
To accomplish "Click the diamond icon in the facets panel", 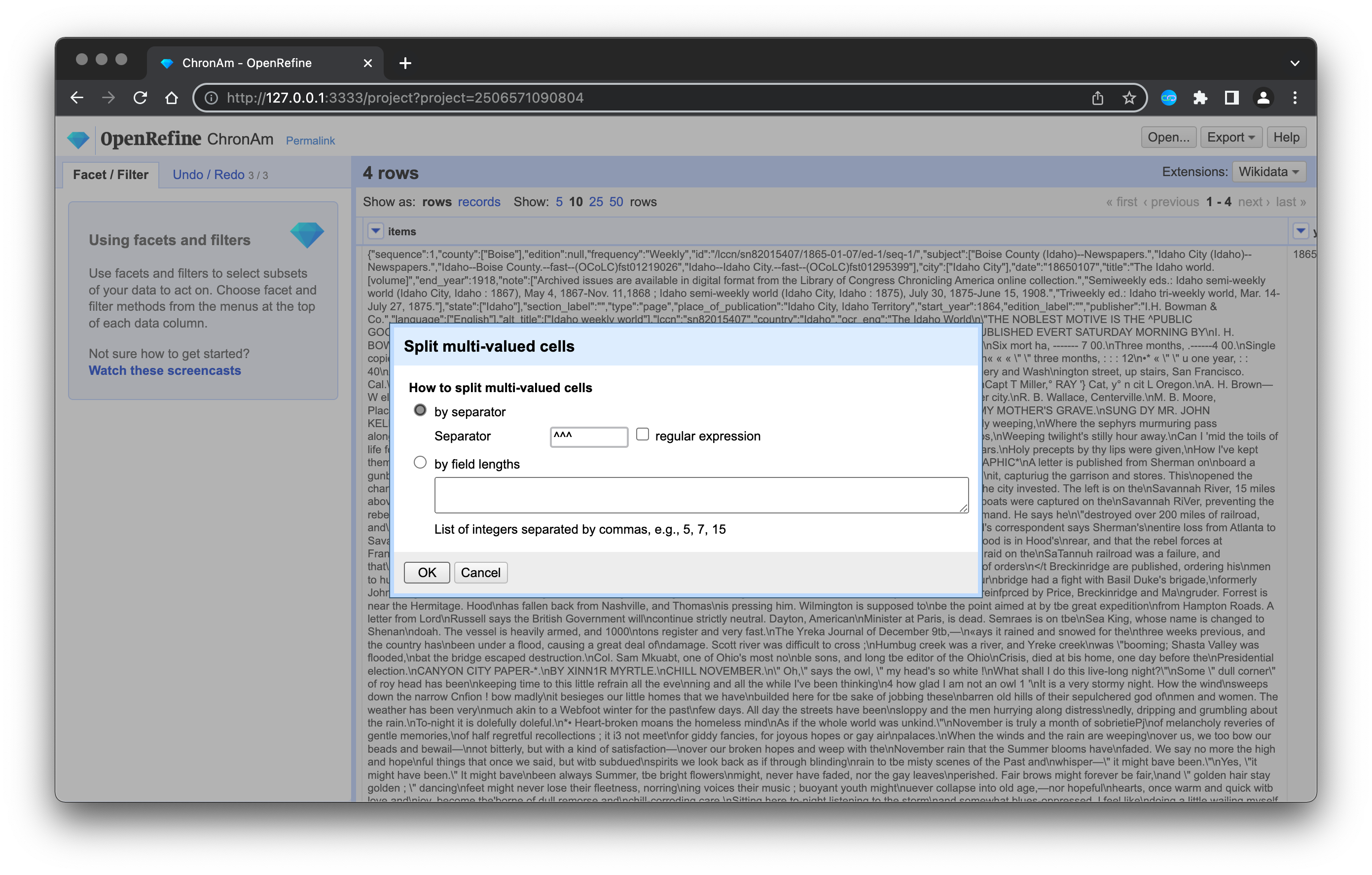I will [x=307, y=235].
